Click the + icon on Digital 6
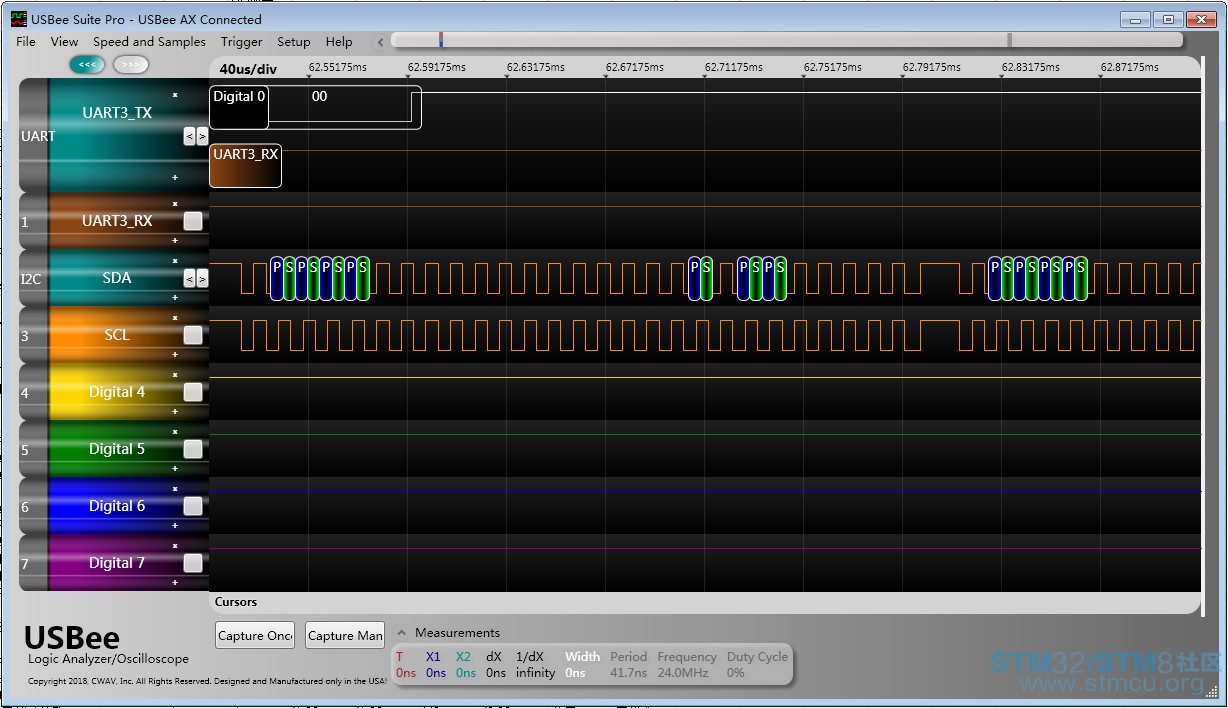The width and height of the screenshot is (1228, 708). [175, 525]
